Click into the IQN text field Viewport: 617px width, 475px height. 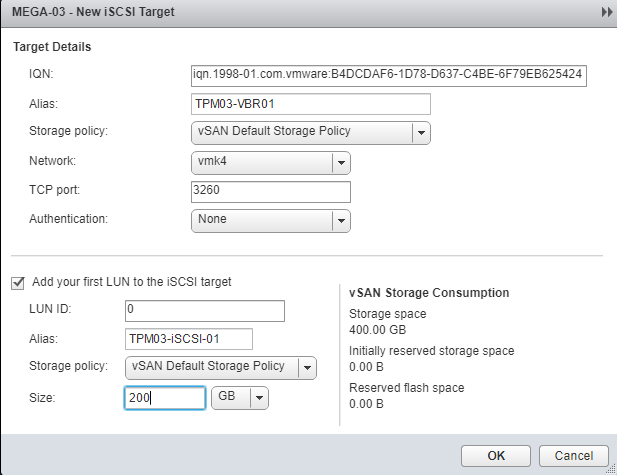(x=389, y=76)
